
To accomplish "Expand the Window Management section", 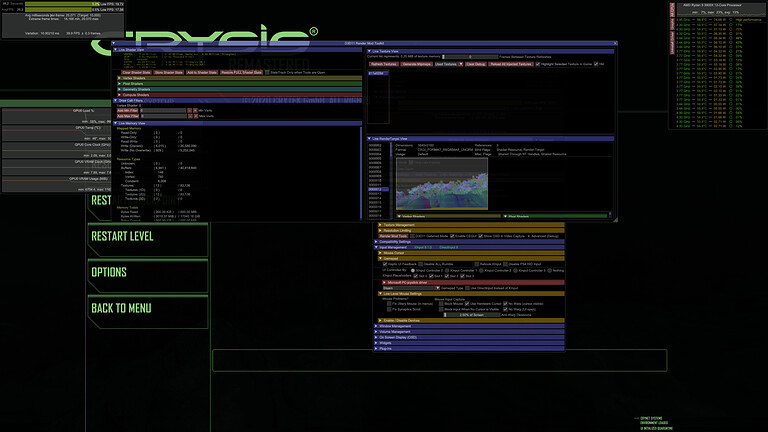I will (x=469, y=326).
